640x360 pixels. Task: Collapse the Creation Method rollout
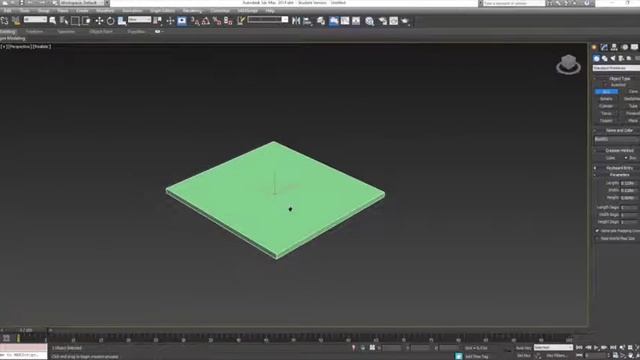(619, 151)
